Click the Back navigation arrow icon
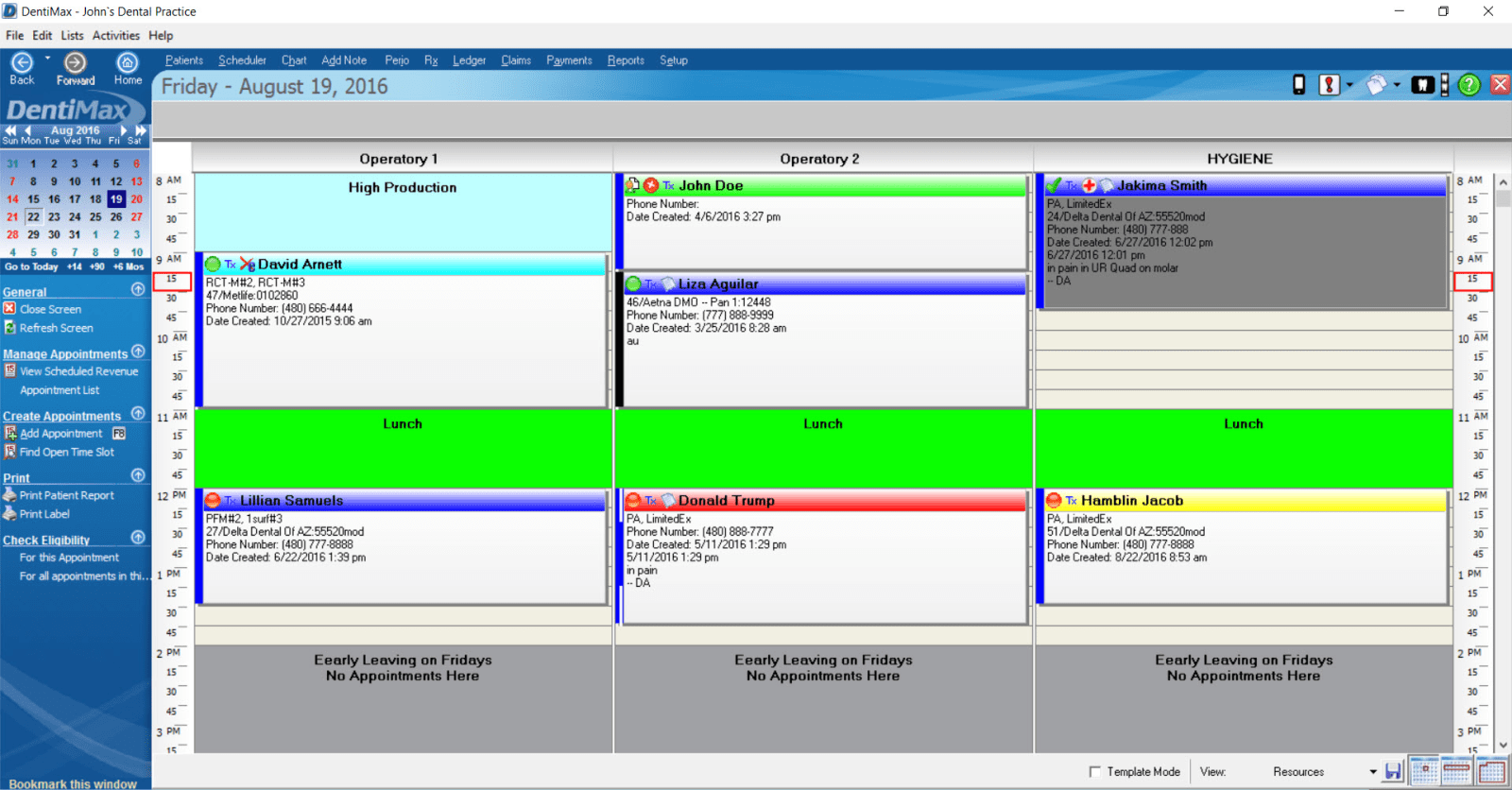The height and width of the screenshot is (790, 1512). click(22, 62)
